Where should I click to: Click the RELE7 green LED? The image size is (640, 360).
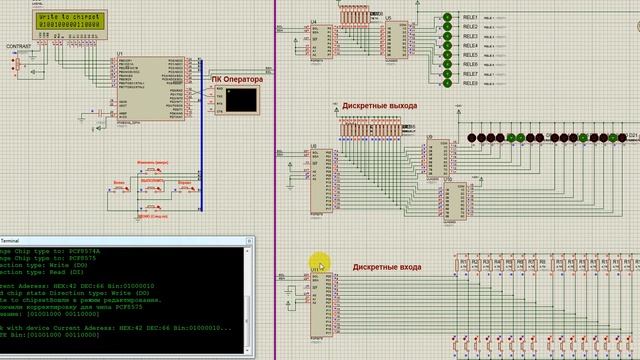[447, 73]
